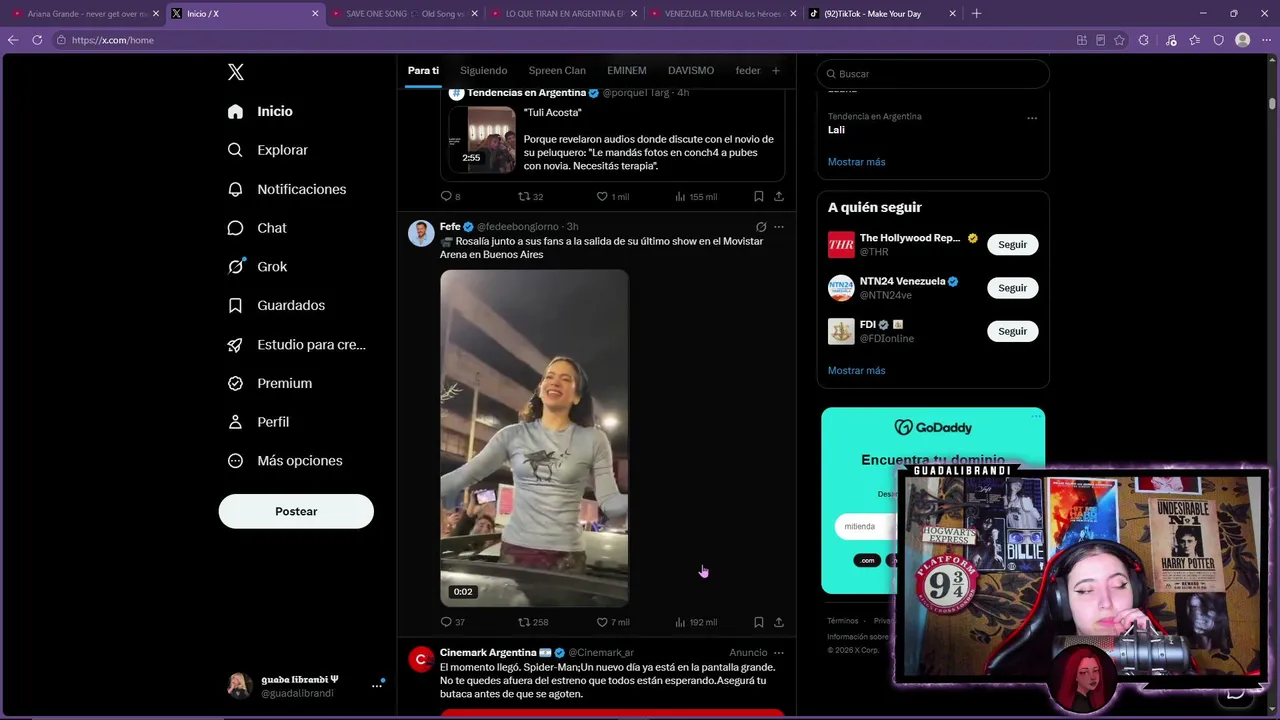Viewport: 1280px width, 720px height.
Task: Share the Tuli Acosta post
Action: click(x=779, y=196)
